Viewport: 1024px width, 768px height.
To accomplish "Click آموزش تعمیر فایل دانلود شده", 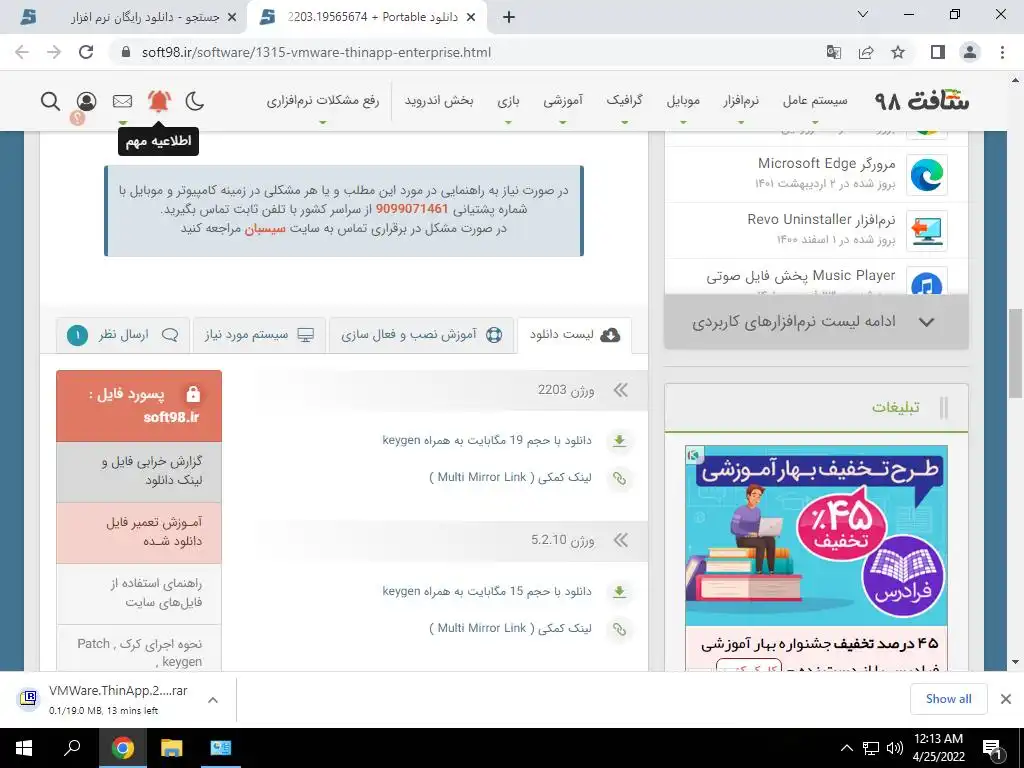I will [x=139, y=532].
